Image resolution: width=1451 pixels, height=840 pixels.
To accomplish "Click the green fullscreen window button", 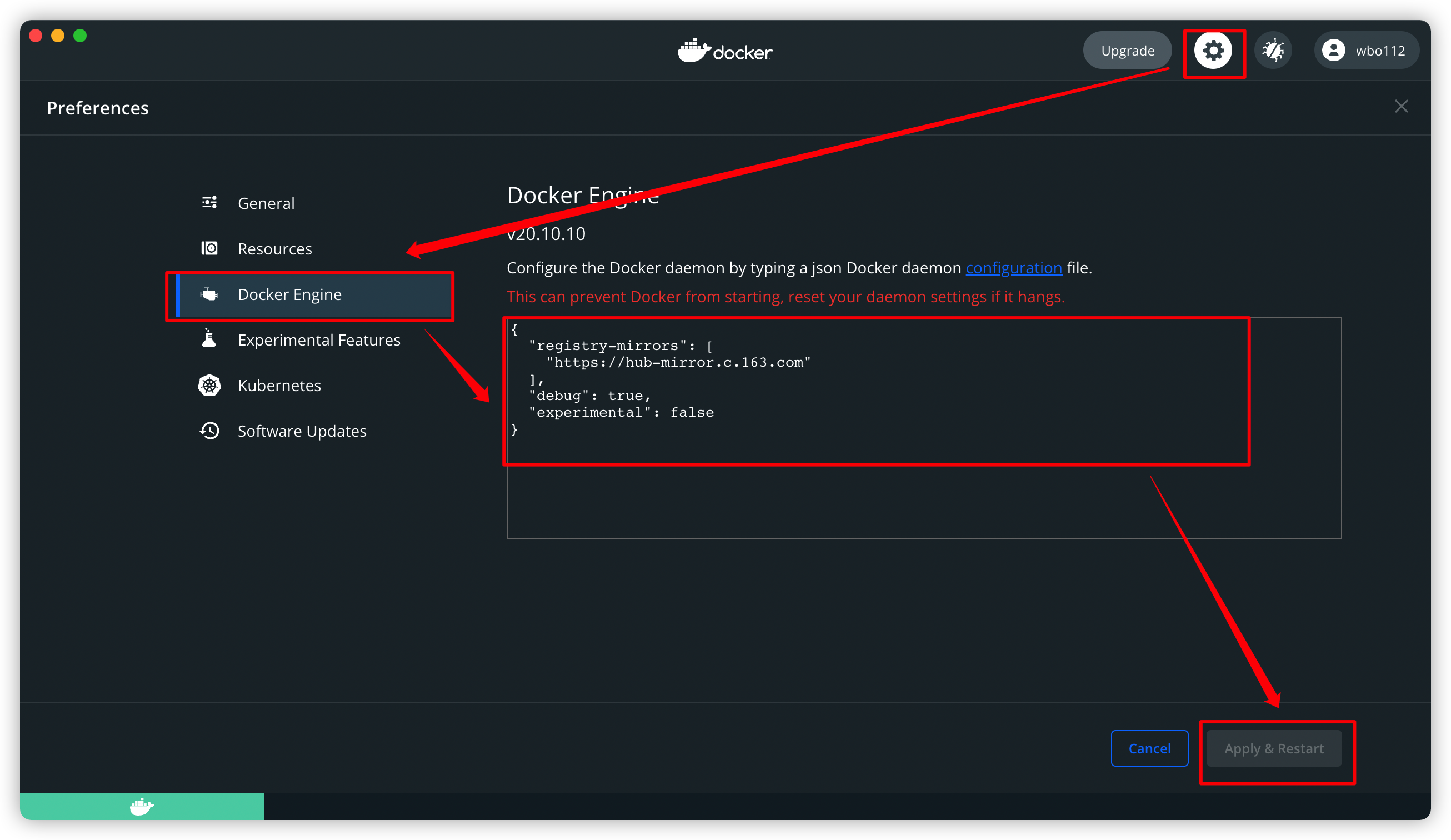I will coord(80,36).
